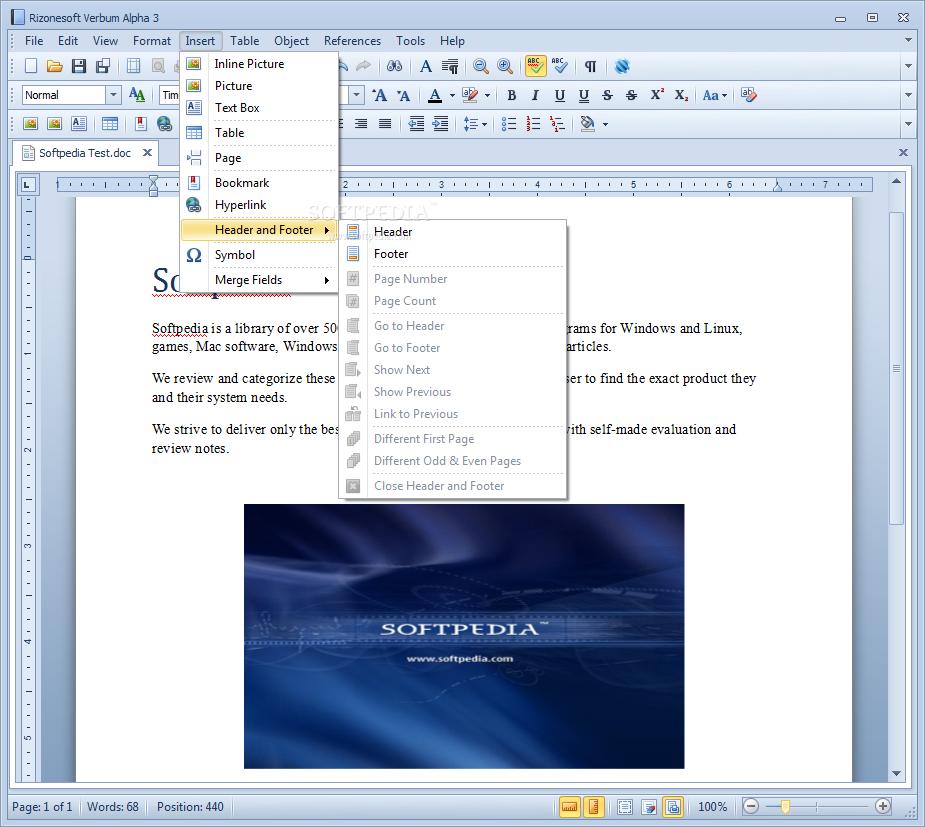Toggle paragraph marks visibility

tap(591, 66)
